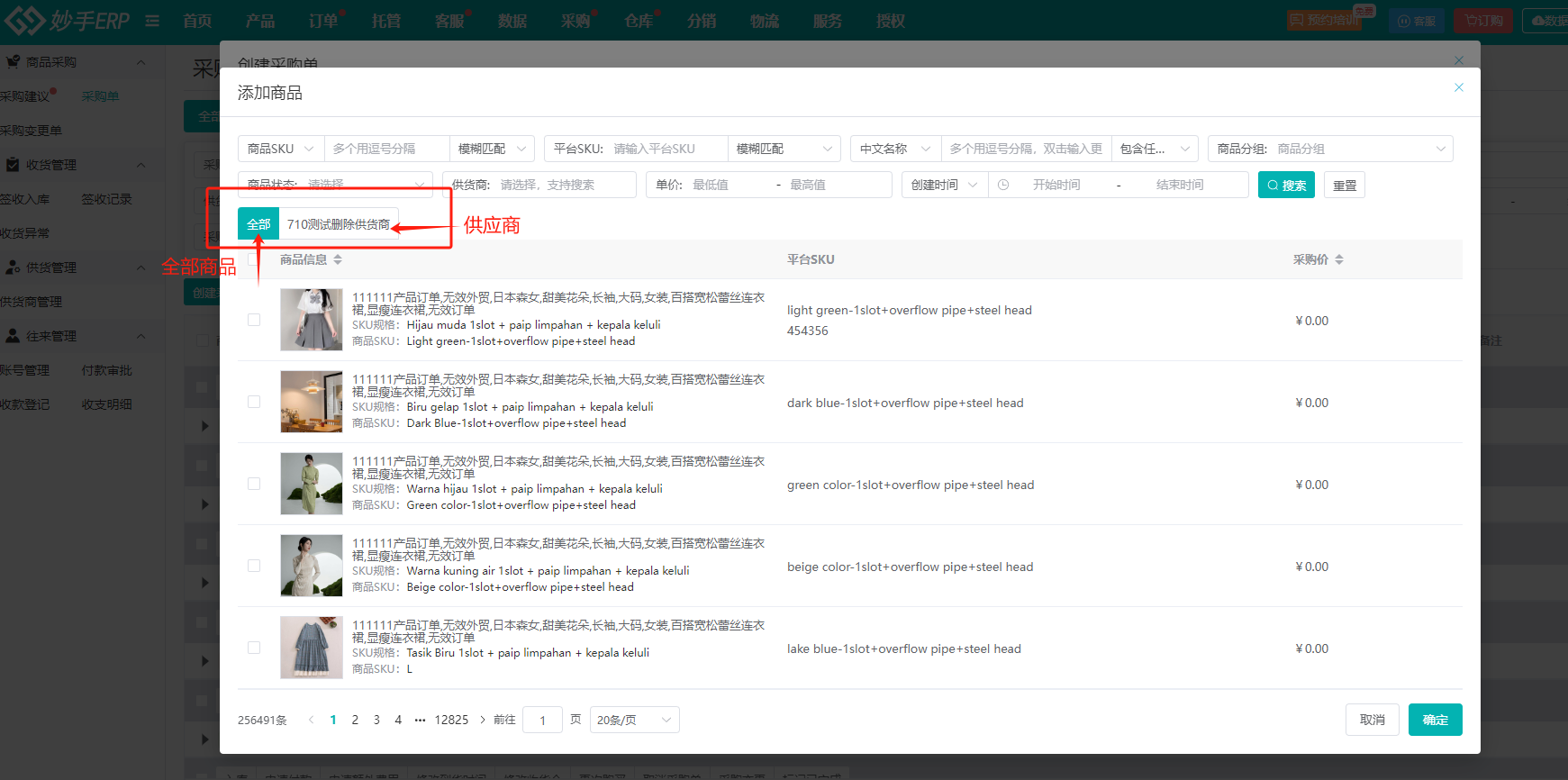Open thumbnail of Light green-1slot product

(x=312, y=320)
